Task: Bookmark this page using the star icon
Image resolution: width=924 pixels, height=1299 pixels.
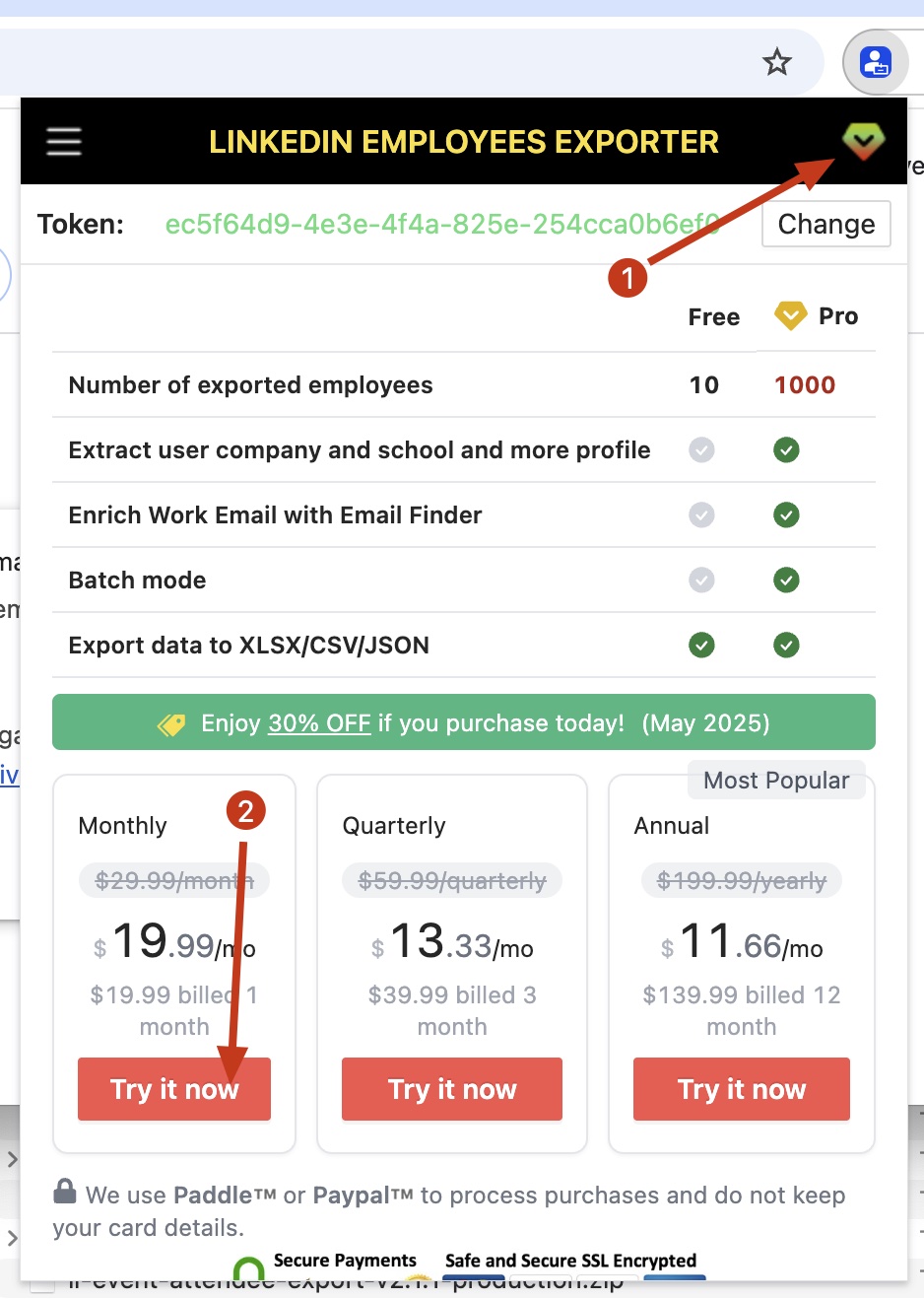Action: tap(777, 61)
